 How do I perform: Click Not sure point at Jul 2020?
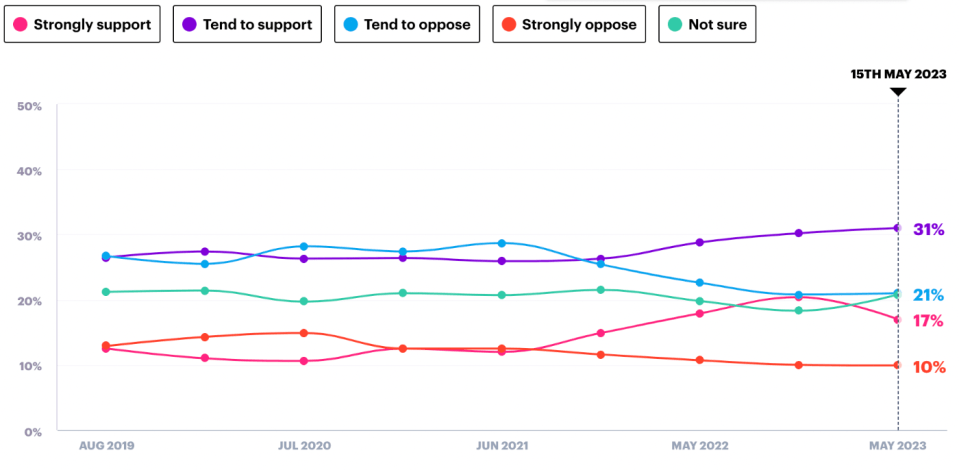304,301
